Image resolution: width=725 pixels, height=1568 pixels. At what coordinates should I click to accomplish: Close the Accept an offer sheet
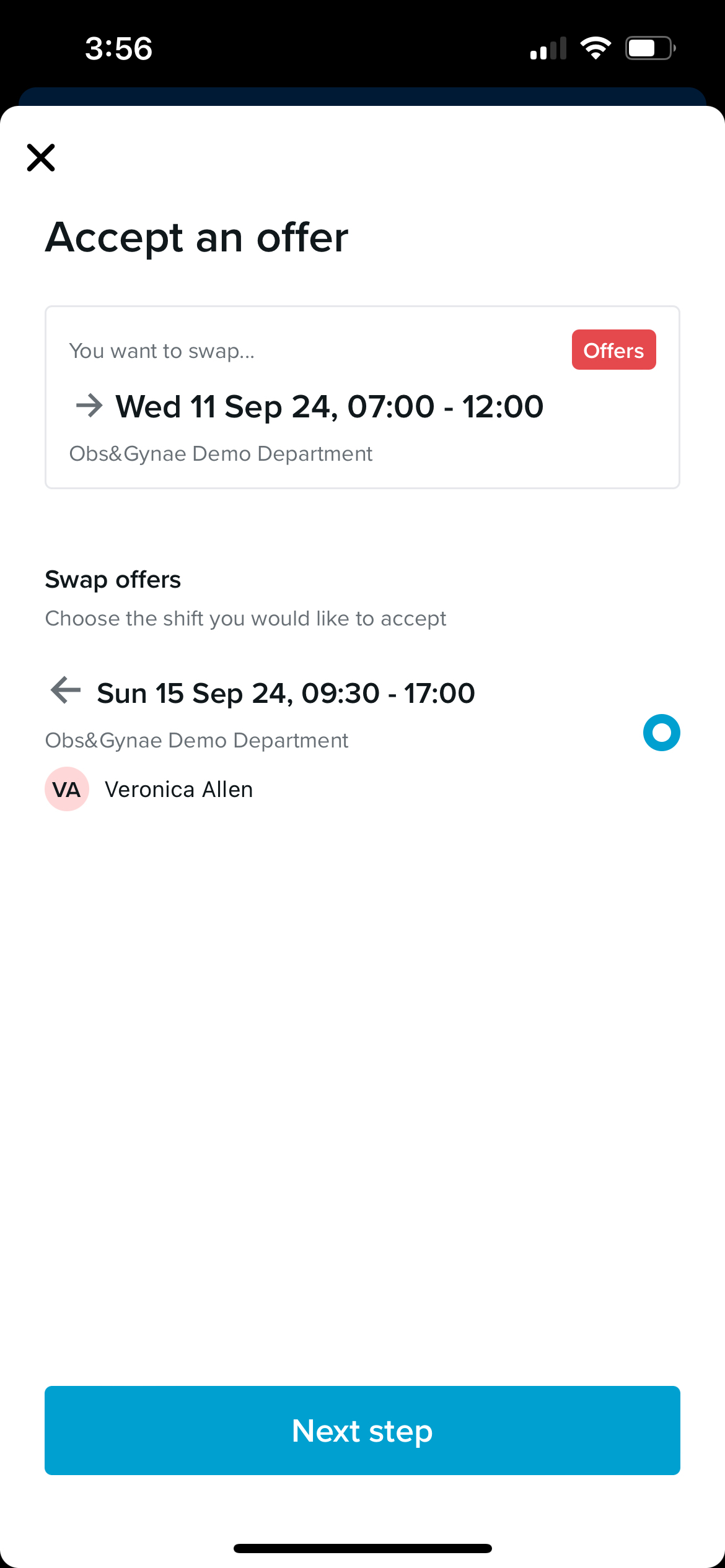pos(41,157)
